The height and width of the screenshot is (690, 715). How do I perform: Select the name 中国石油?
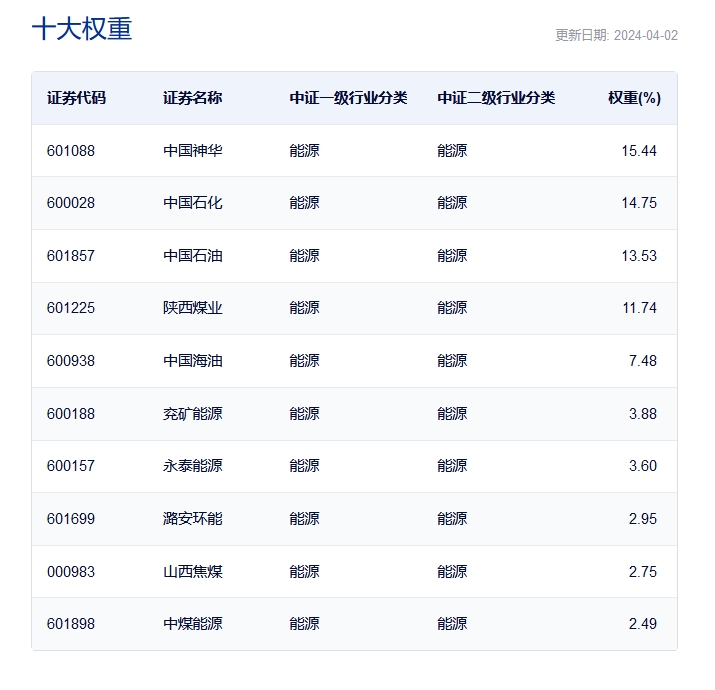click(x=192, y=256)
